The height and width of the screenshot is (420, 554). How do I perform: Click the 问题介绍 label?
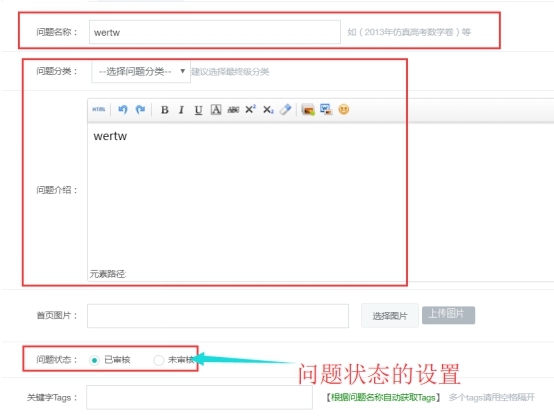point(57,190)
